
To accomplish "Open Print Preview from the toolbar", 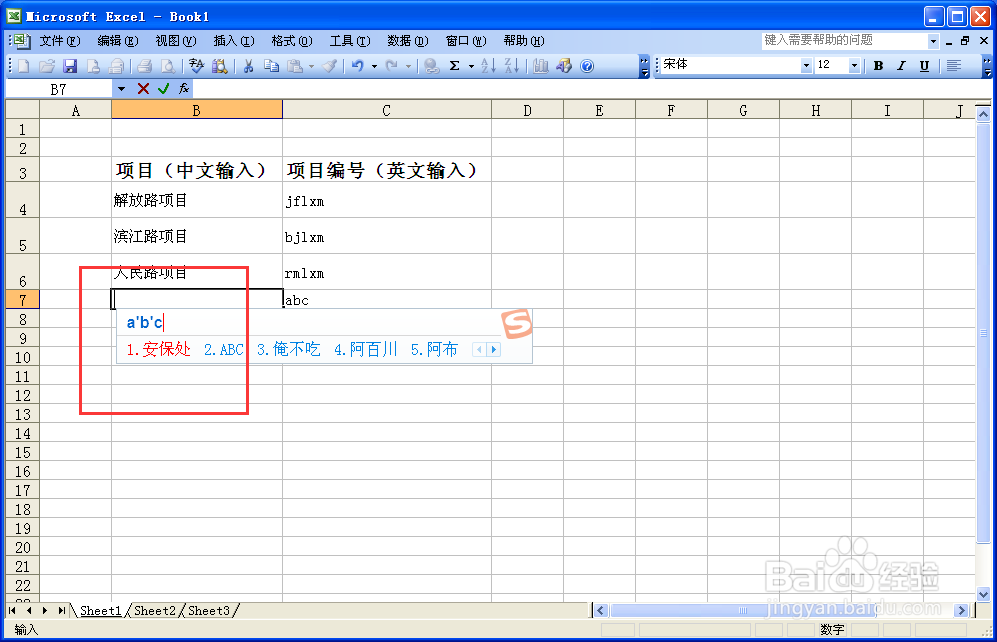I will pos(167,66).
